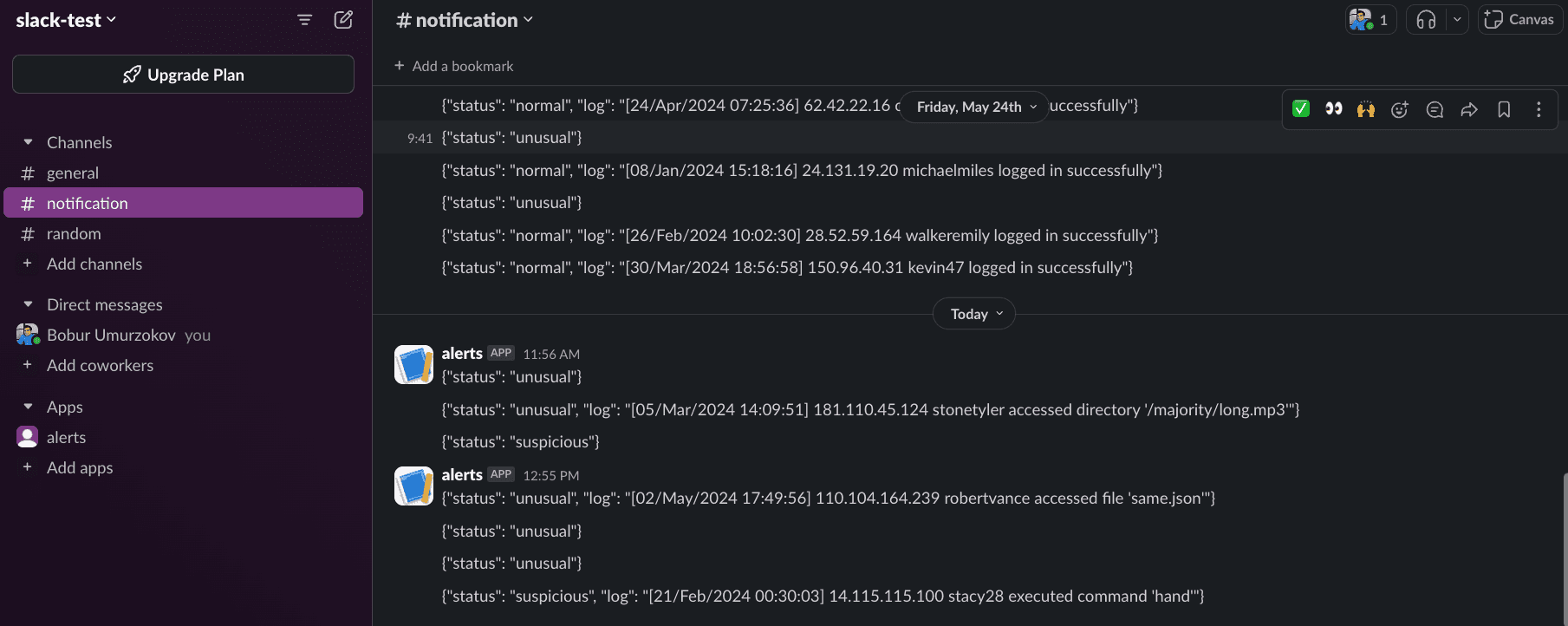Click the # icon beside random
Viewport: 1568px width, 626px height.
28,234
